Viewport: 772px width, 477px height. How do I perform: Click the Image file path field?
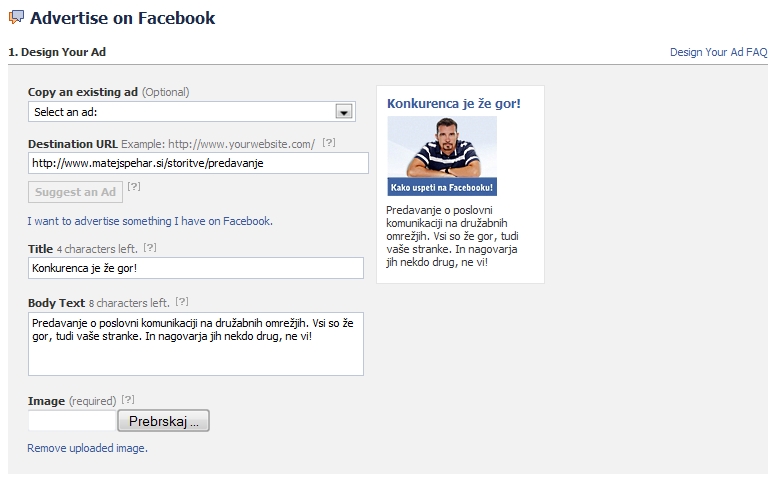pyautogui.click(x=72, y=421)
